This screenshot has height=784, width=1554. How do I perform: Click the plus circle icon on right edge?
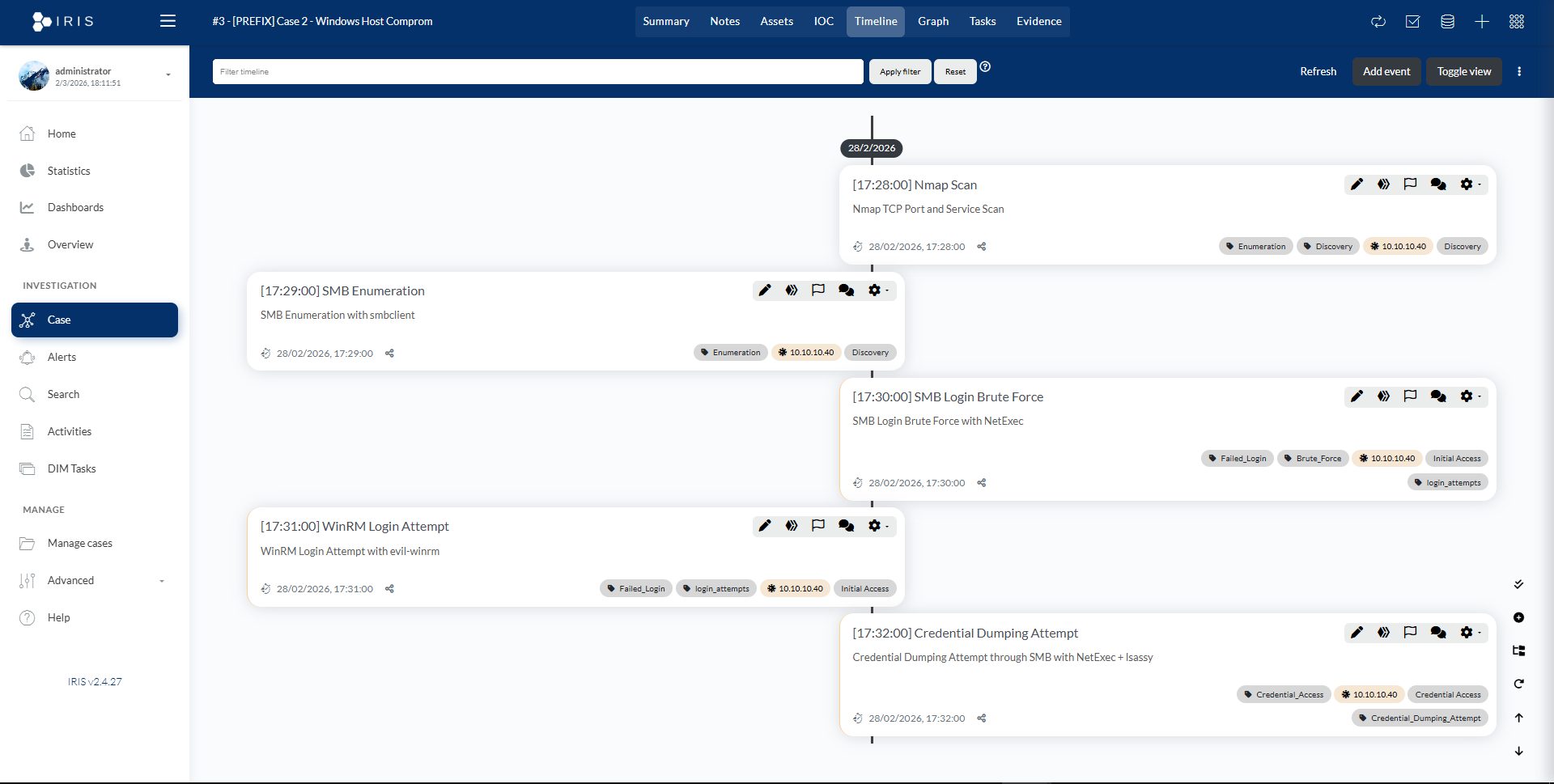pos(1518,618)
